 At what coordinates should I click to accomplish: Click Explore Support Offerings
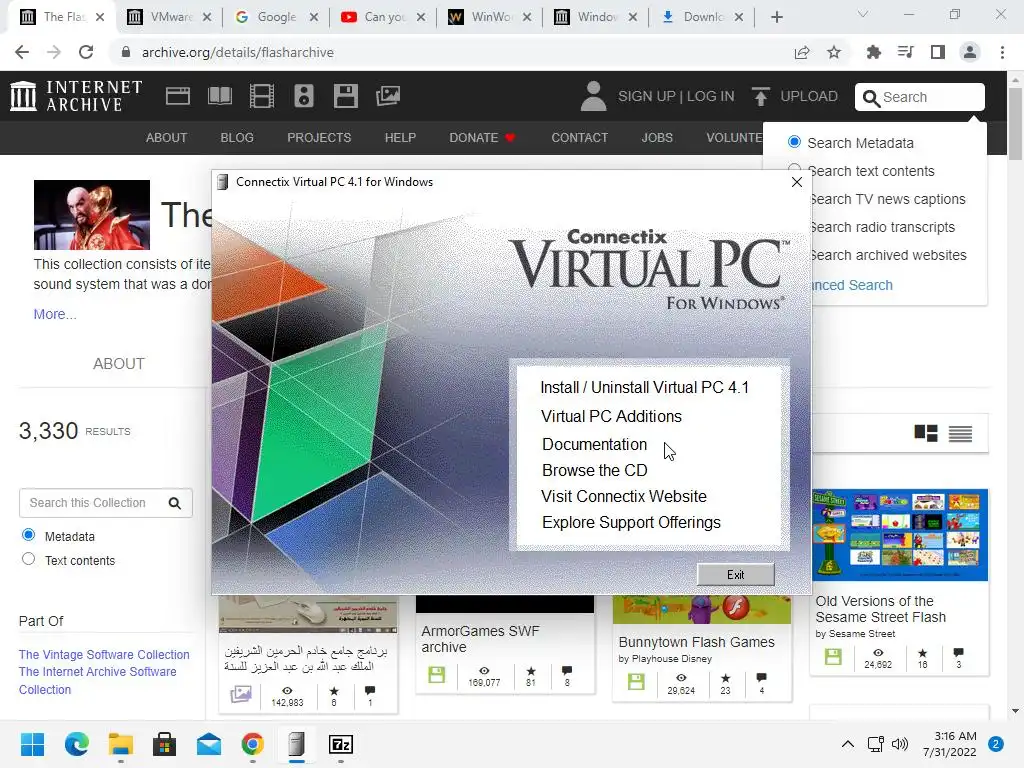632,522
